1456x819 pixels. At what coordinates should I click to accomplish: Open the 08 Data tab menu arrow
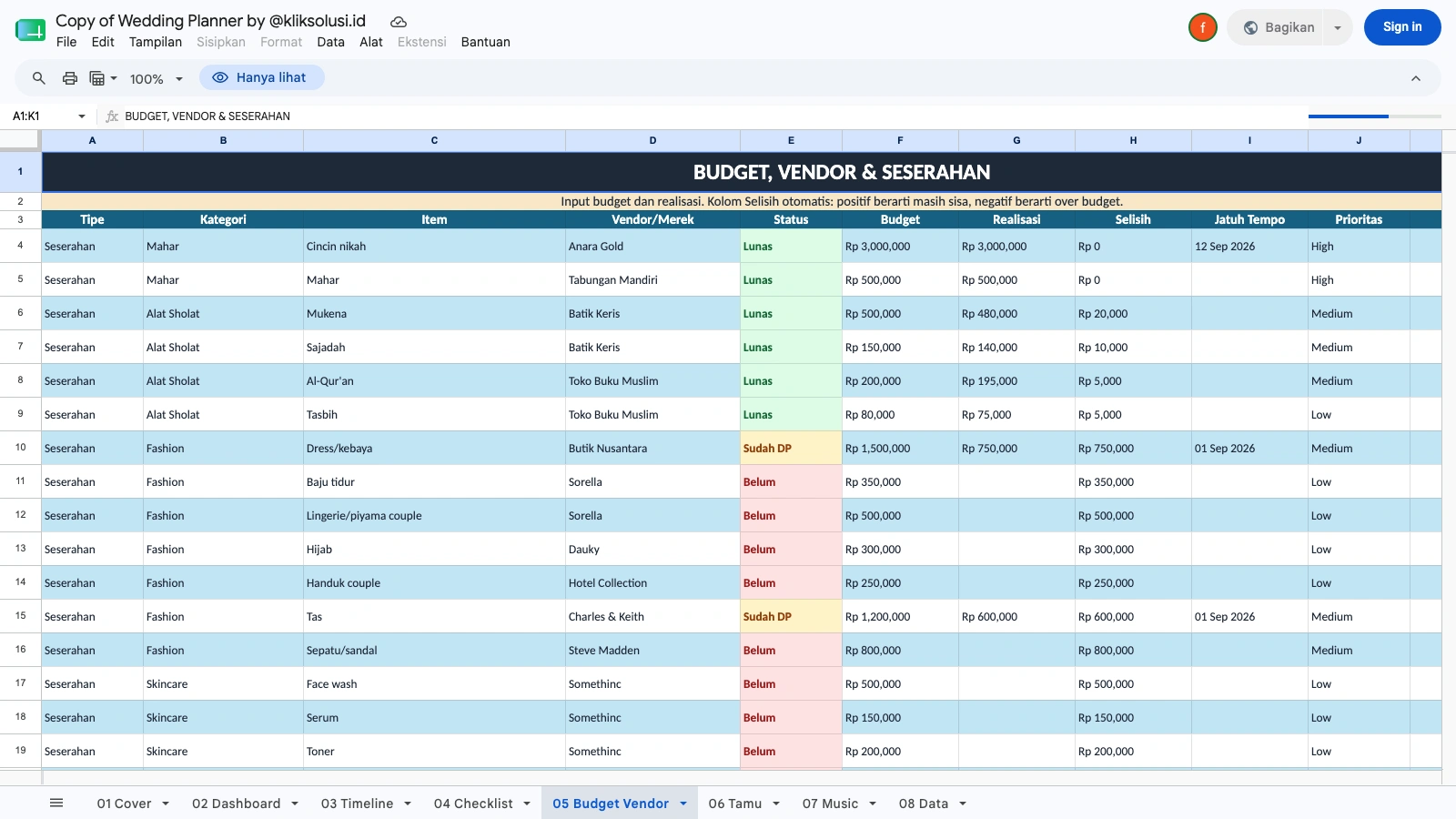click(963, 804)
